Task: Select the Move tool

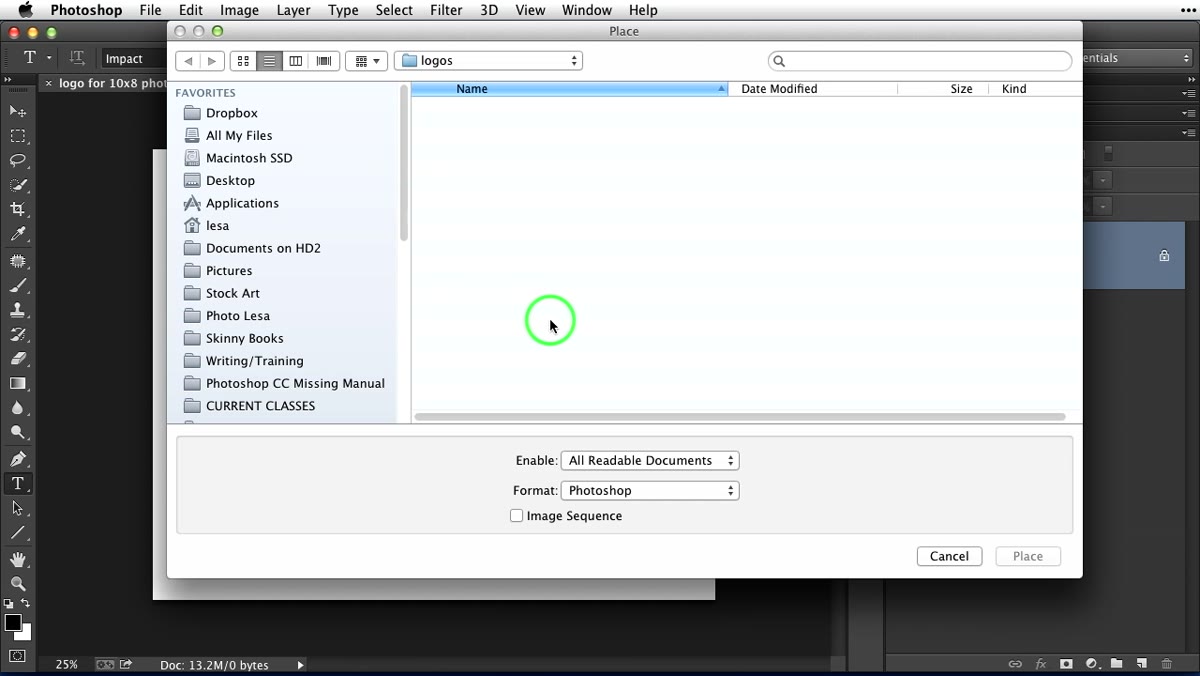Action: pos(18,111)
